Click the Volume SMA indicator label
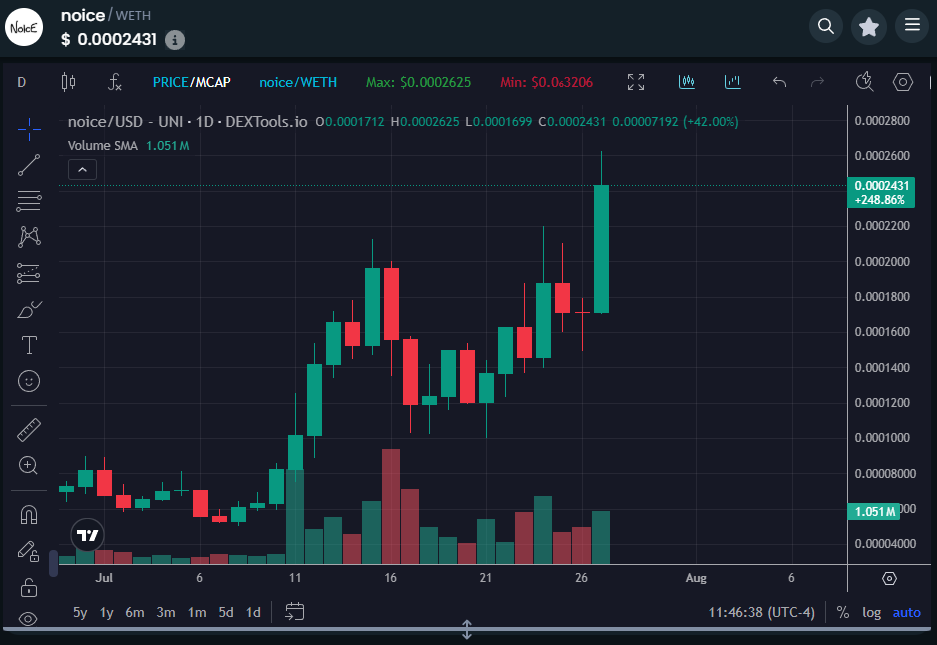 click(x=103, y=146)
